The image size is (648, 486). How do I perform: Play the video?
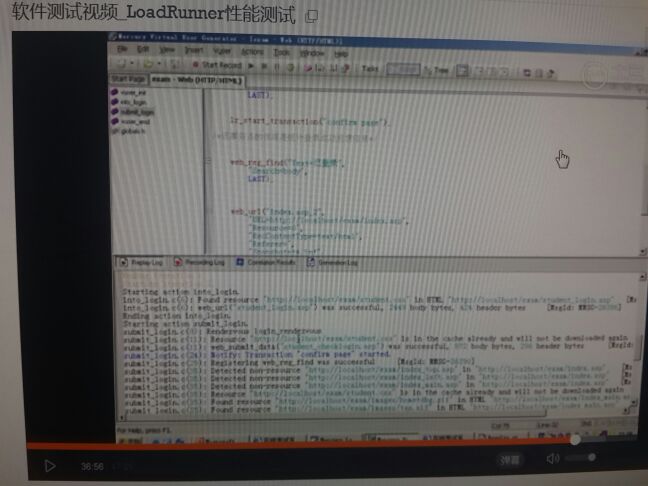pos(50,466)
